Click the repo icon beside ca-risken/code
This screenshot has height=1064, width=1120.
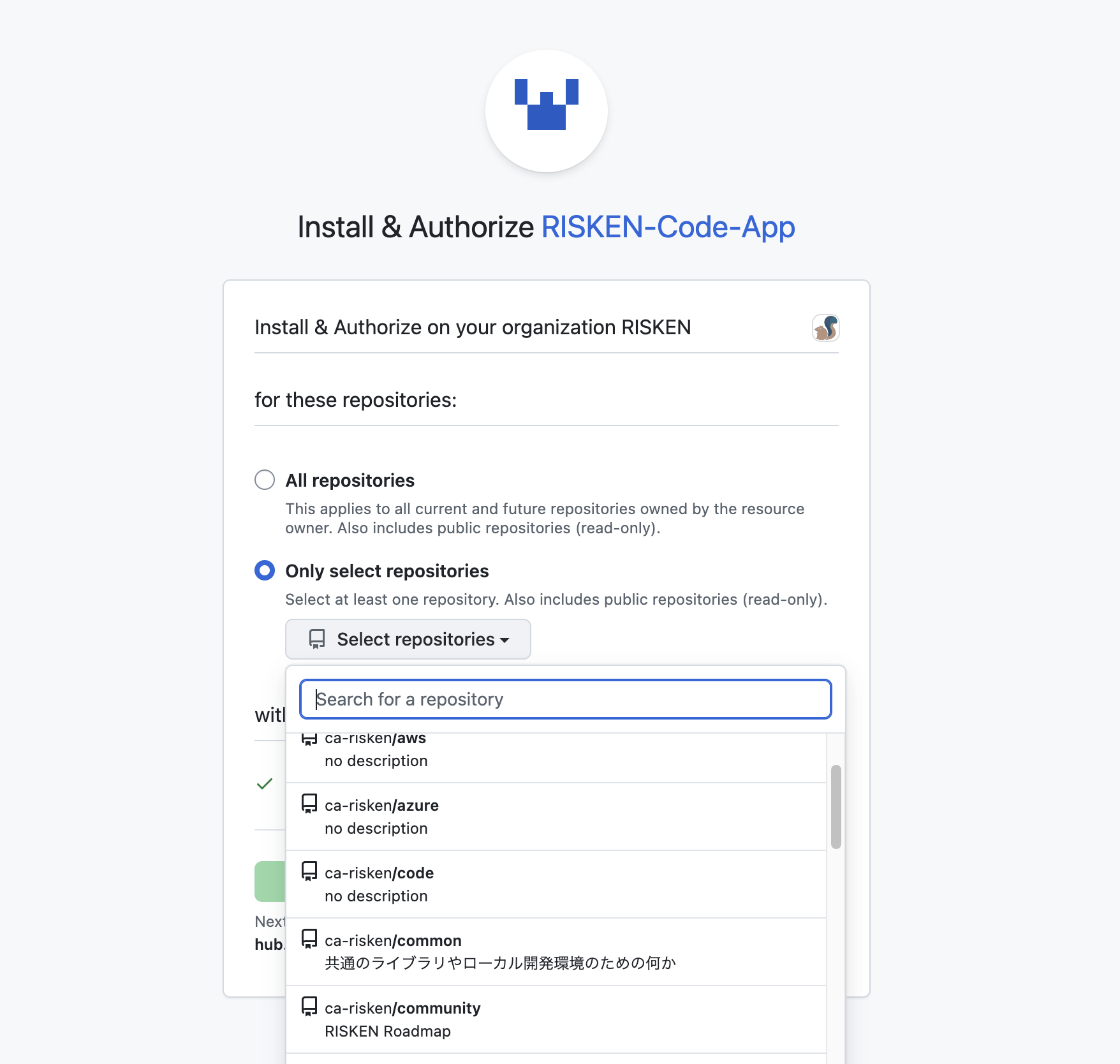coord(309,871)
